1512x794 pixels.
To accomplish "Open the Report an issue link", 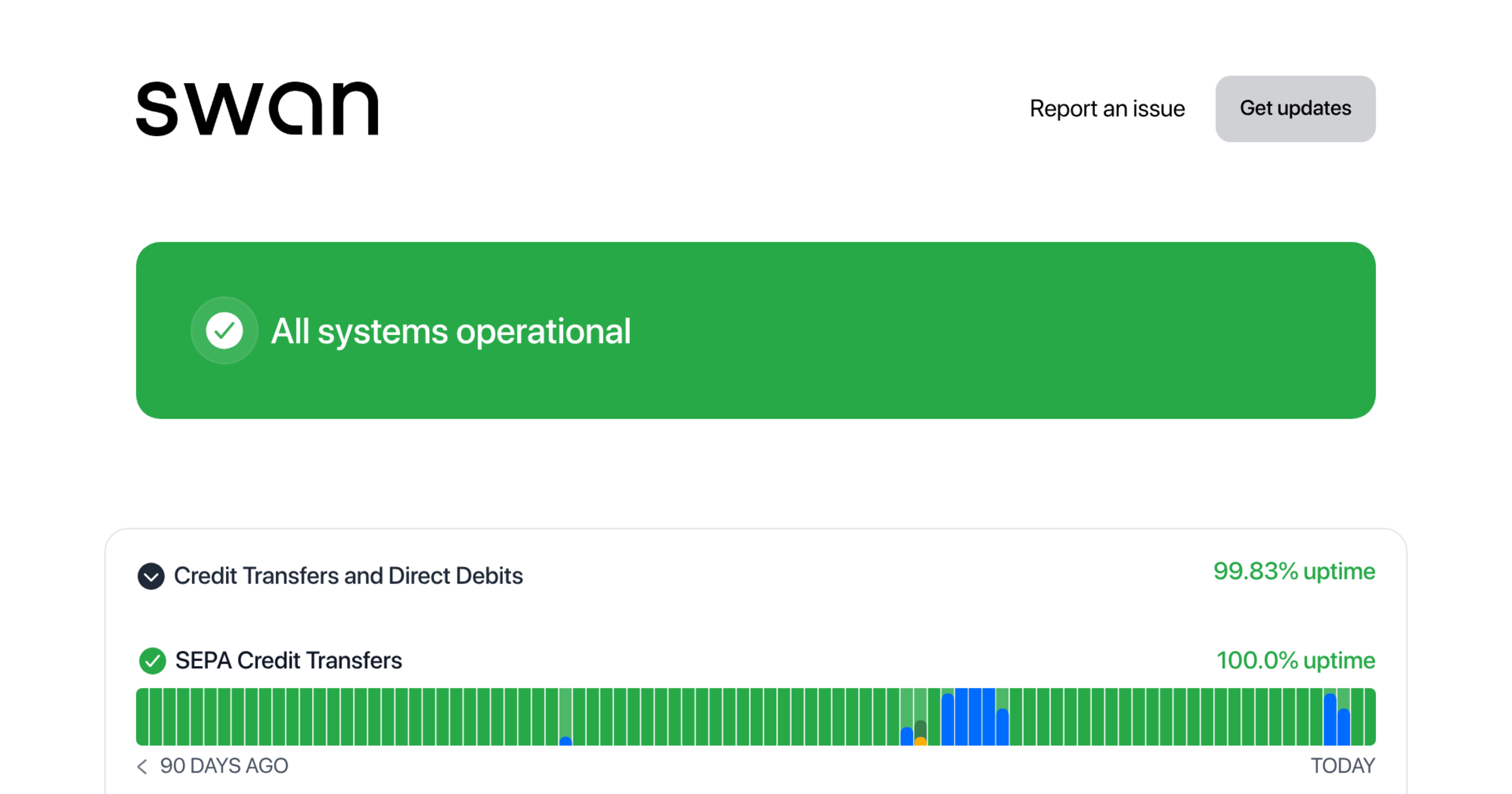I will pos(1107,108).
